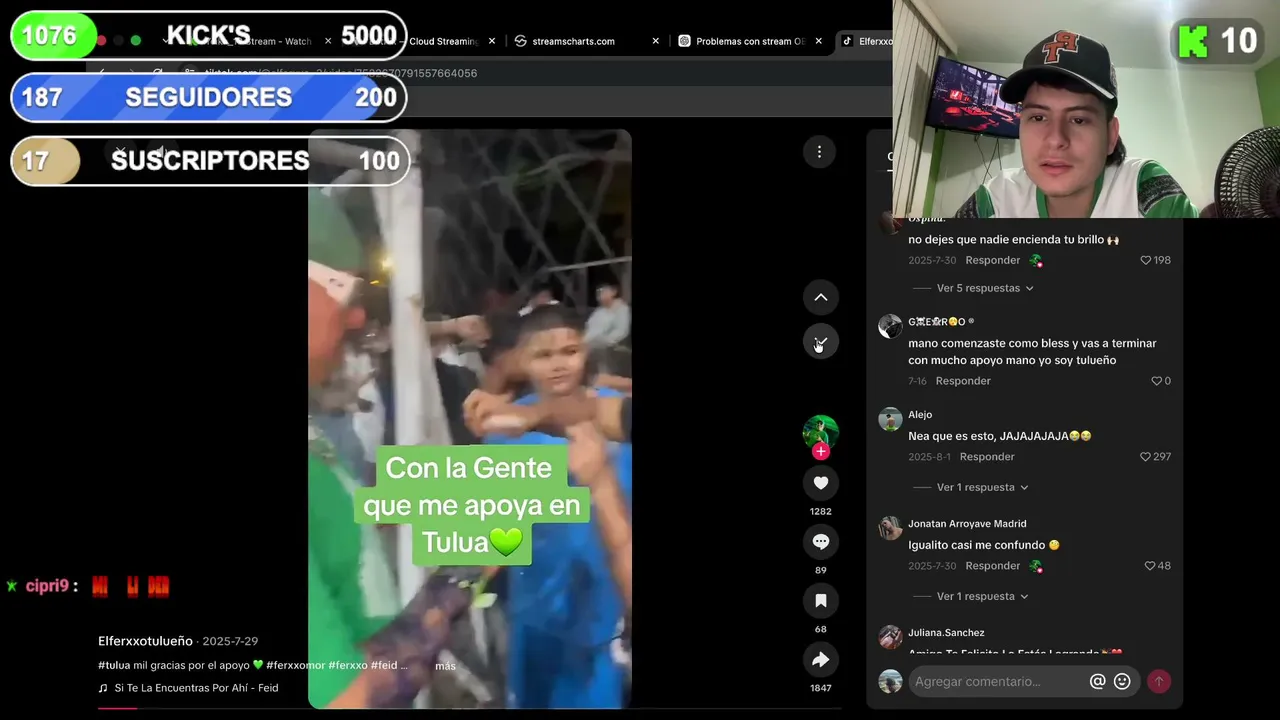Click the Juliana.Sanchez username
Image resolution: width=1280 pixels, height=720 pixels.
946,633
